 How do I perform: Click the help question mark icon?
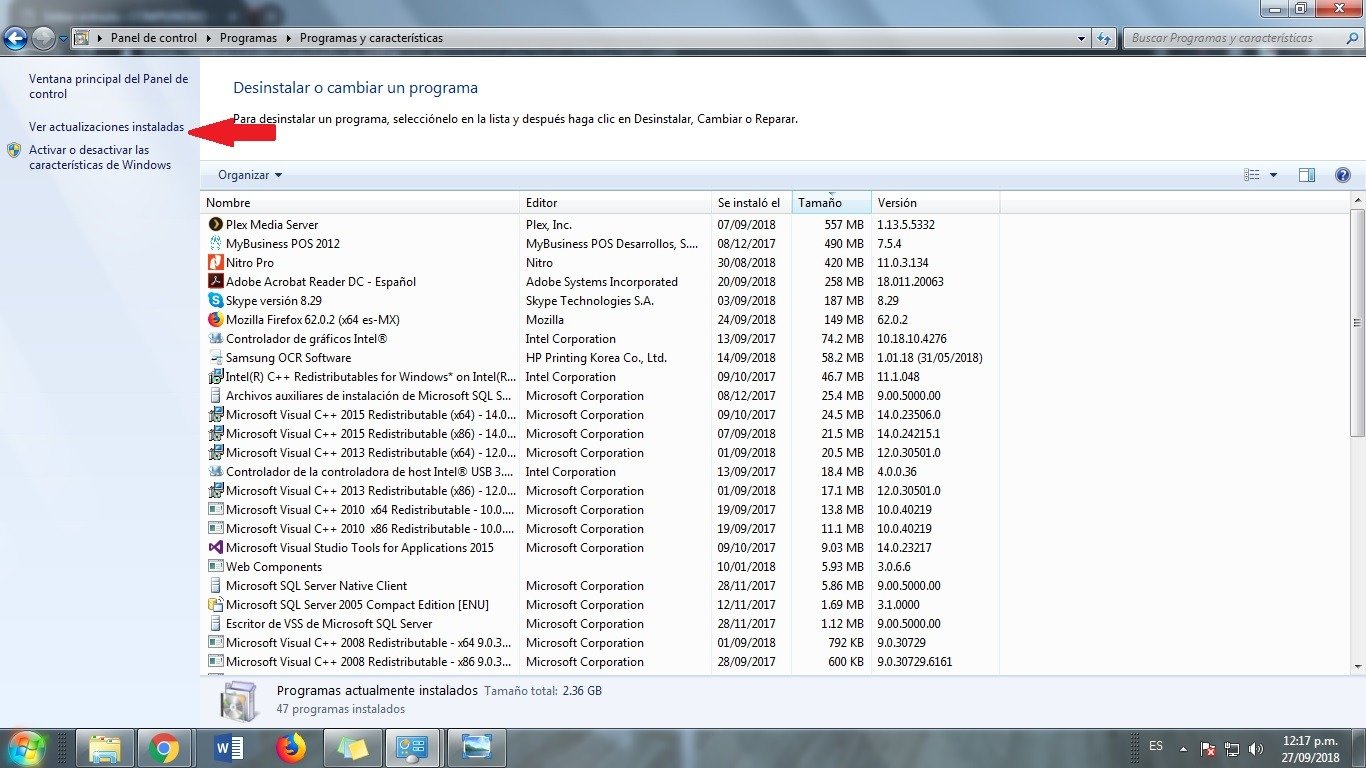click(1343, 175)
